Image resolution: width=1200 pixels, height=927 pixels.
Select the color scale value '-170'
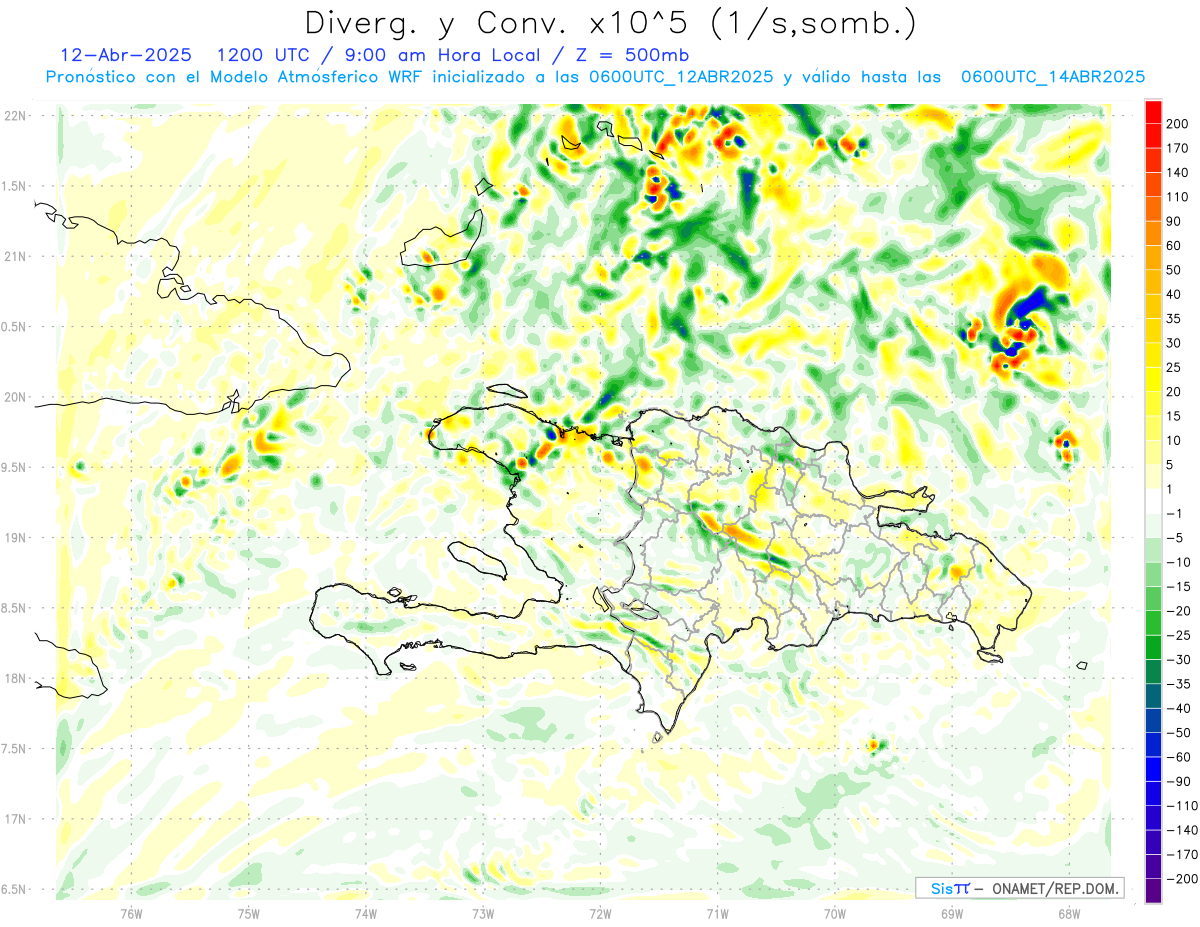[1181, 855]
